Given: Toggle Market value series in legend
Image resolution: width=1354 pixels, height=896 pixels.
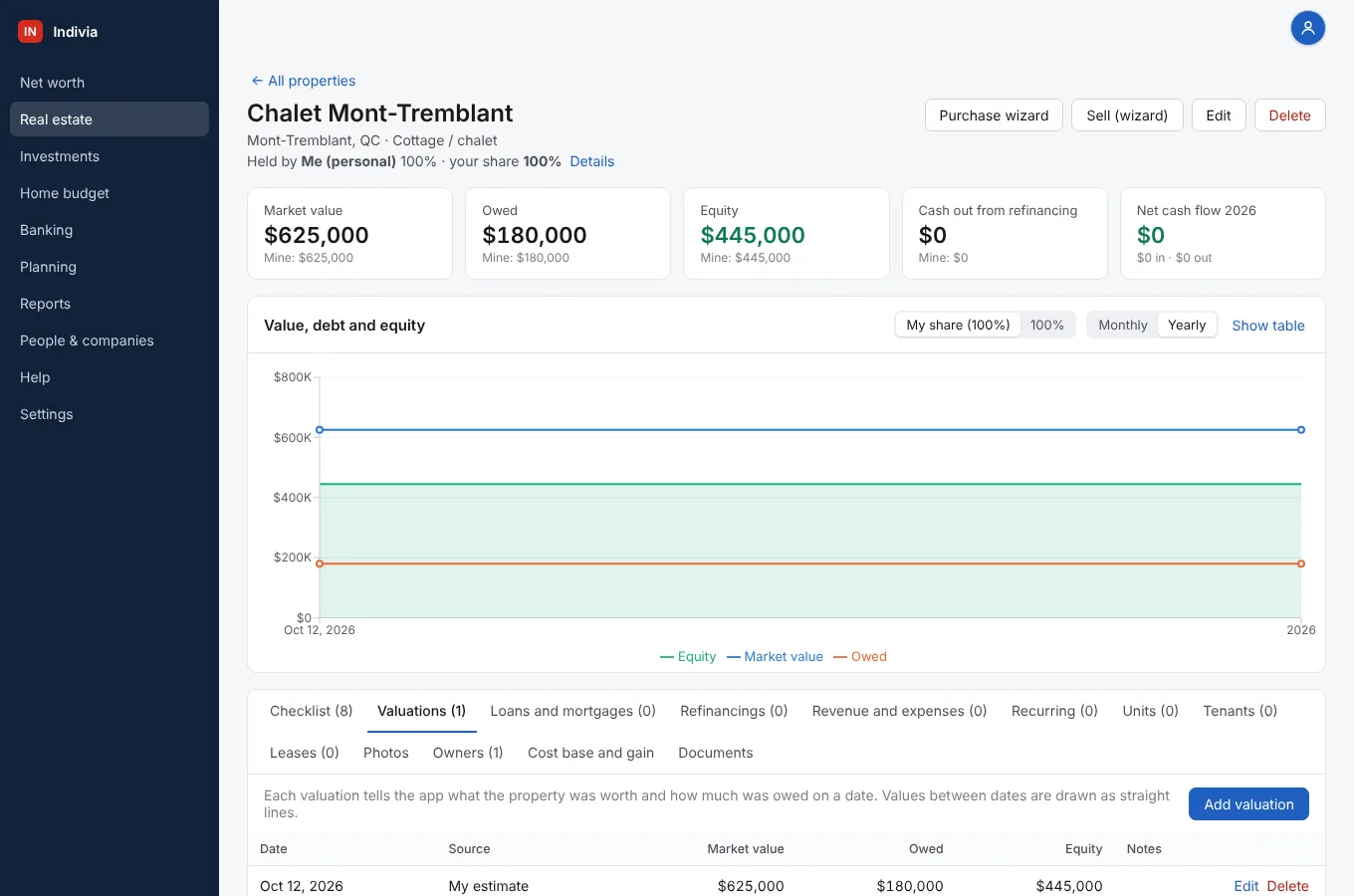Looking at the screenshot, I should point(775,656).
